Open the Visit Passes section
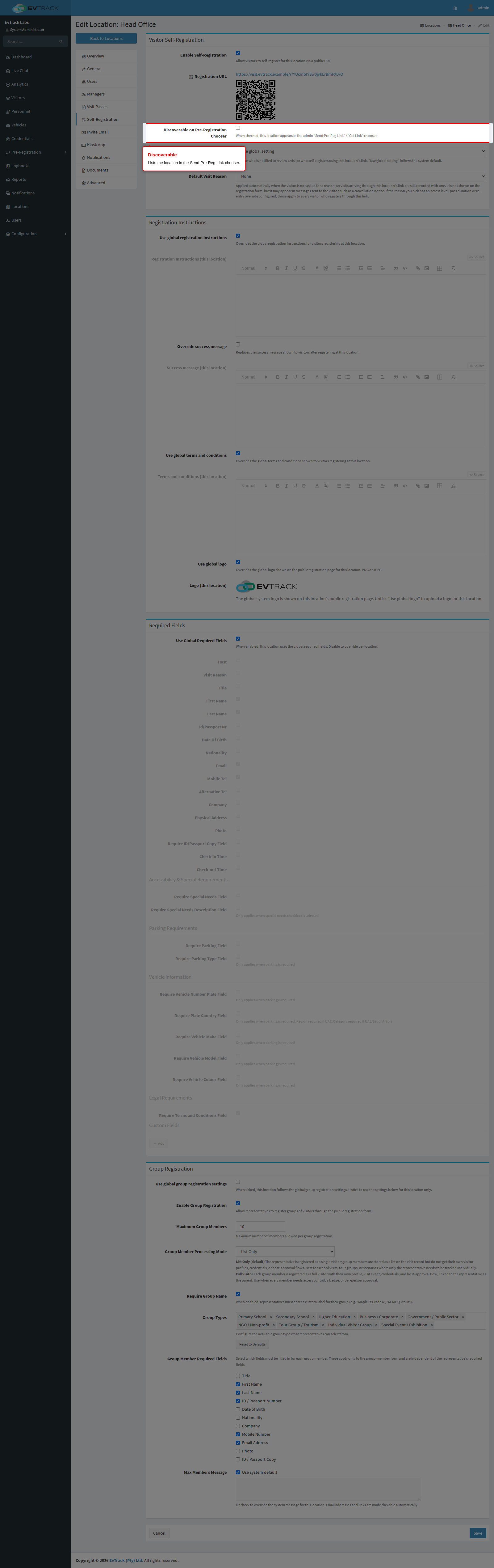 (x=106, y=107)
